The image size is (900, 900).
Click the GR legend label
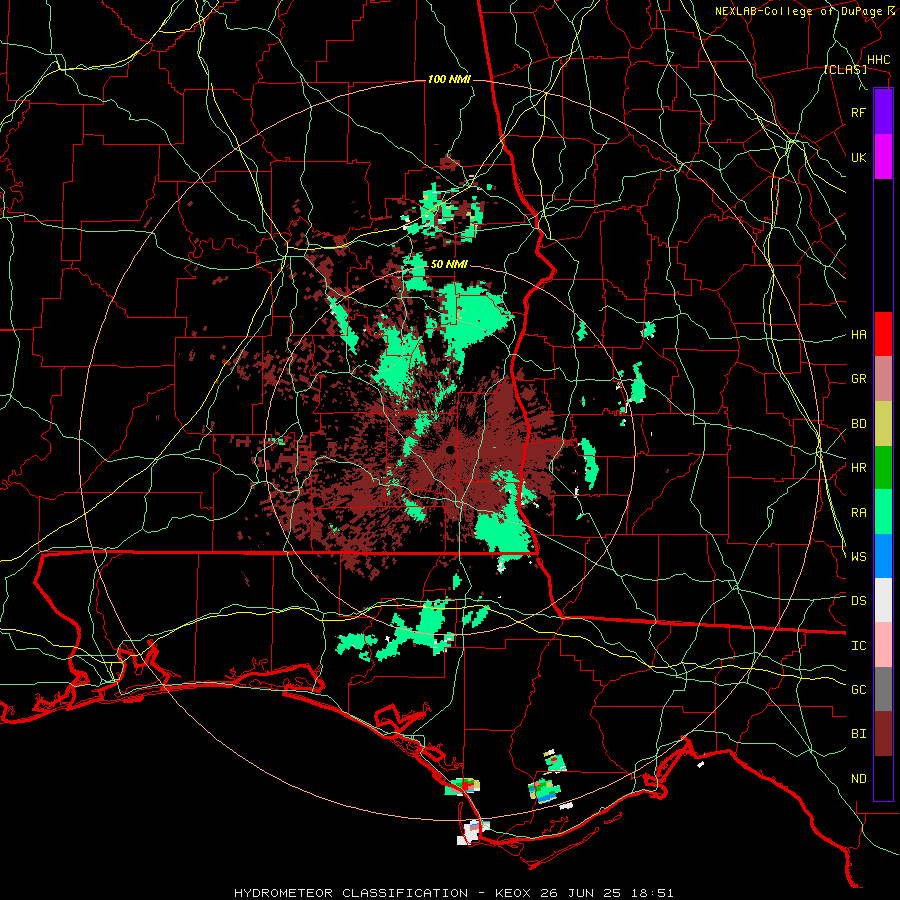point(858,379)
